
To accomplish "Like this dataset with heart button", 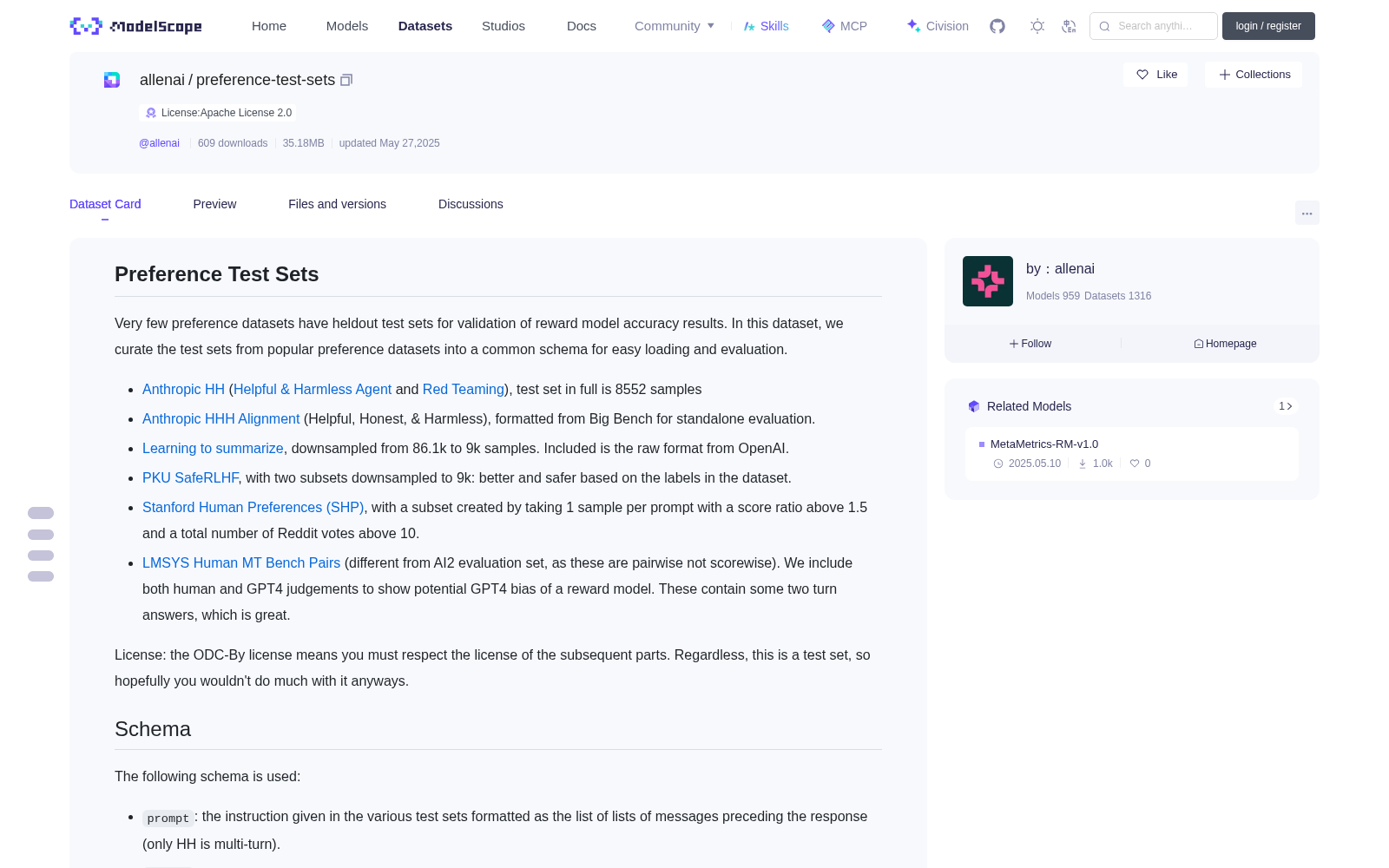I will [x=1155, y=75].
